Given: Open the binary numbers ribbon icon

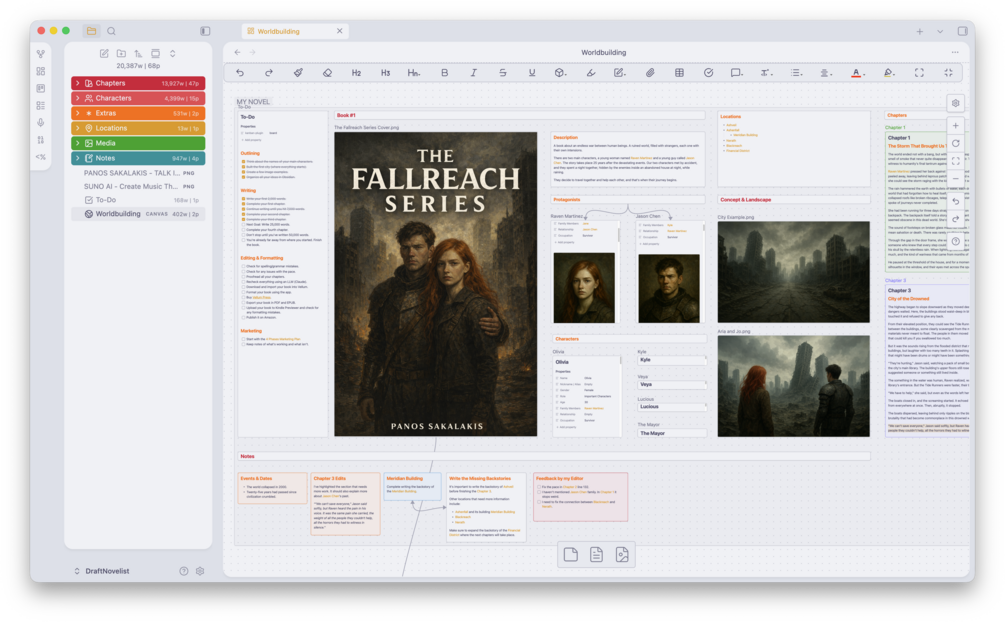Looking at the screenshot, I should point(41,139).
